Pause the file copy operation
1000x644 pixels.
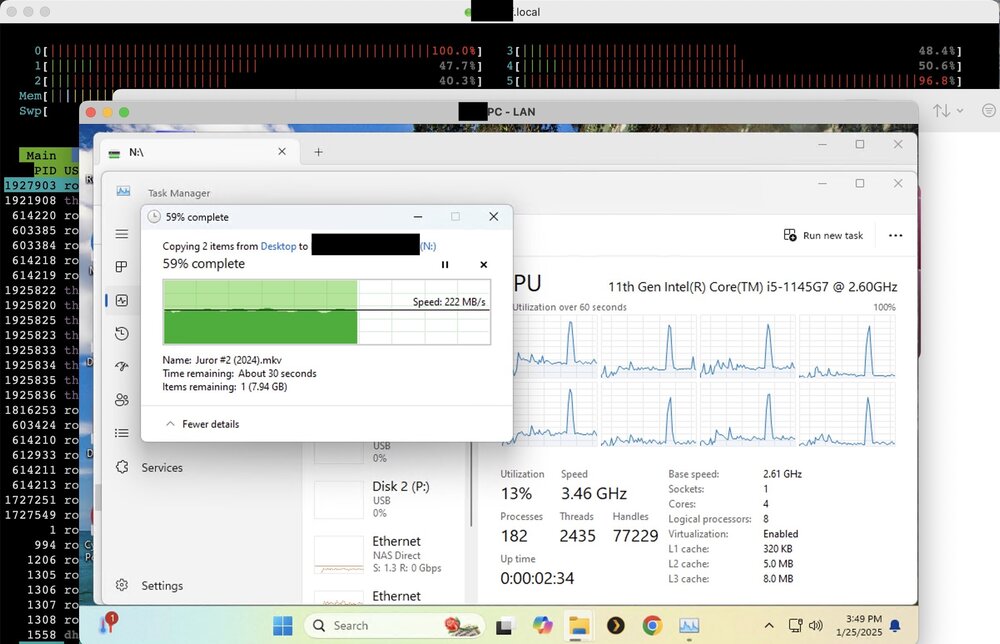445,265
